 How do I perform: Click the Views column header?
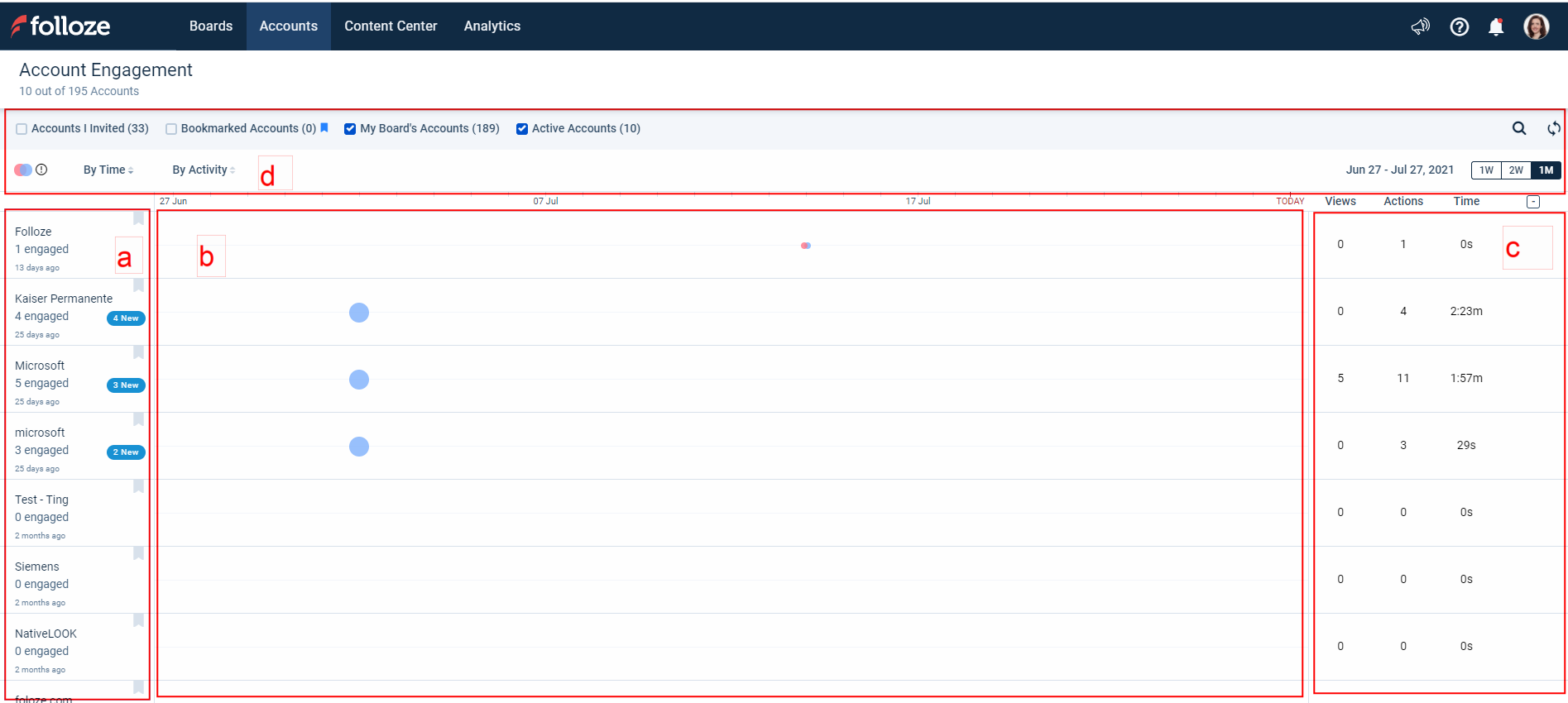[x=1340, y=201]
